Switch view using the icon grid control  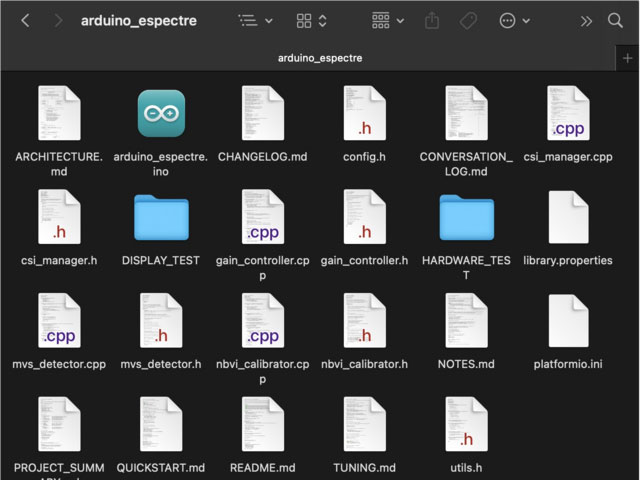(311, 20)
